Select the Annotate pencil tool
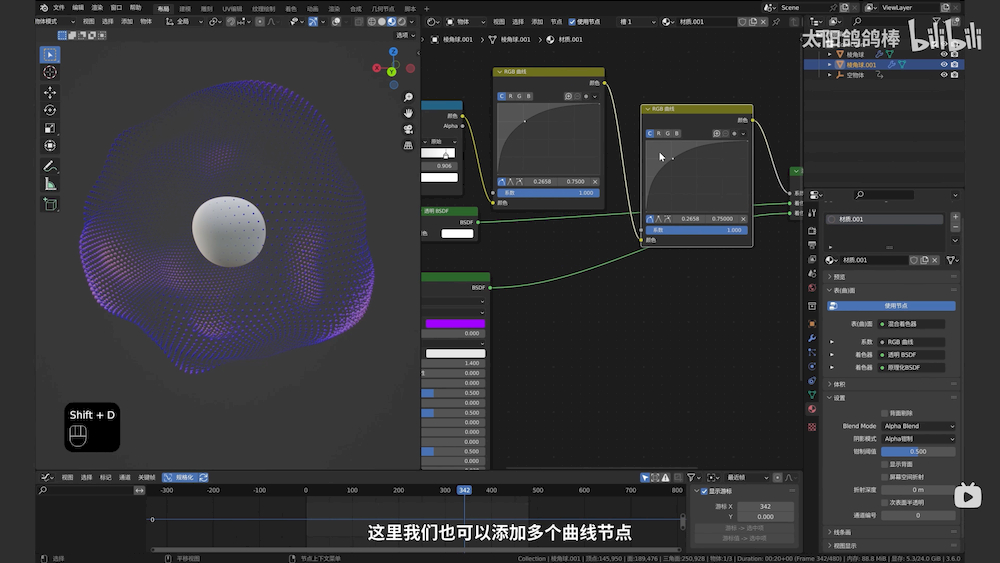The image size is (1000, 563). coord(50,166)
